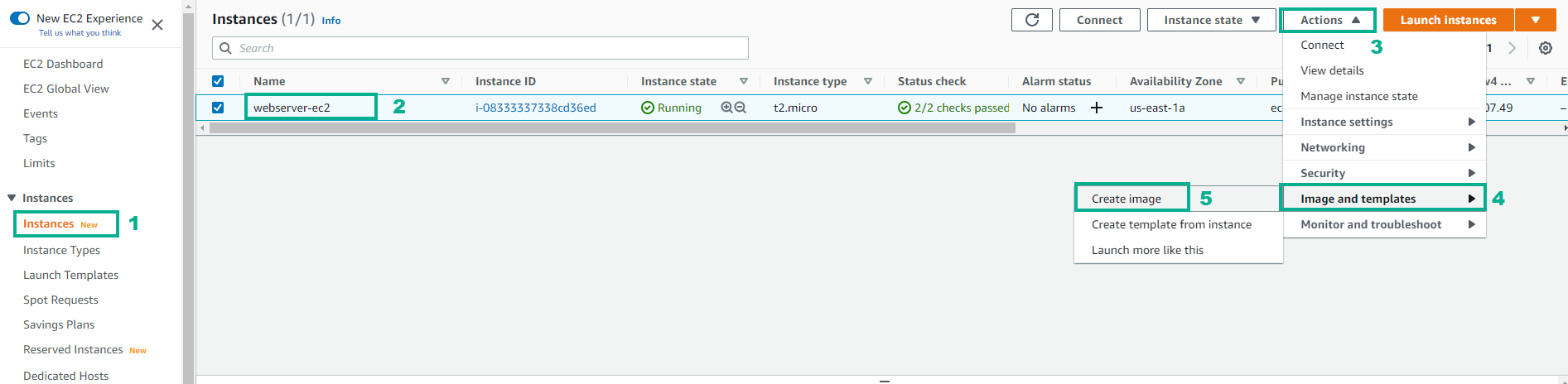Screen dimensions: 1568x384
Task: Click the Connect toolbar button
Action: (1099, 20)
